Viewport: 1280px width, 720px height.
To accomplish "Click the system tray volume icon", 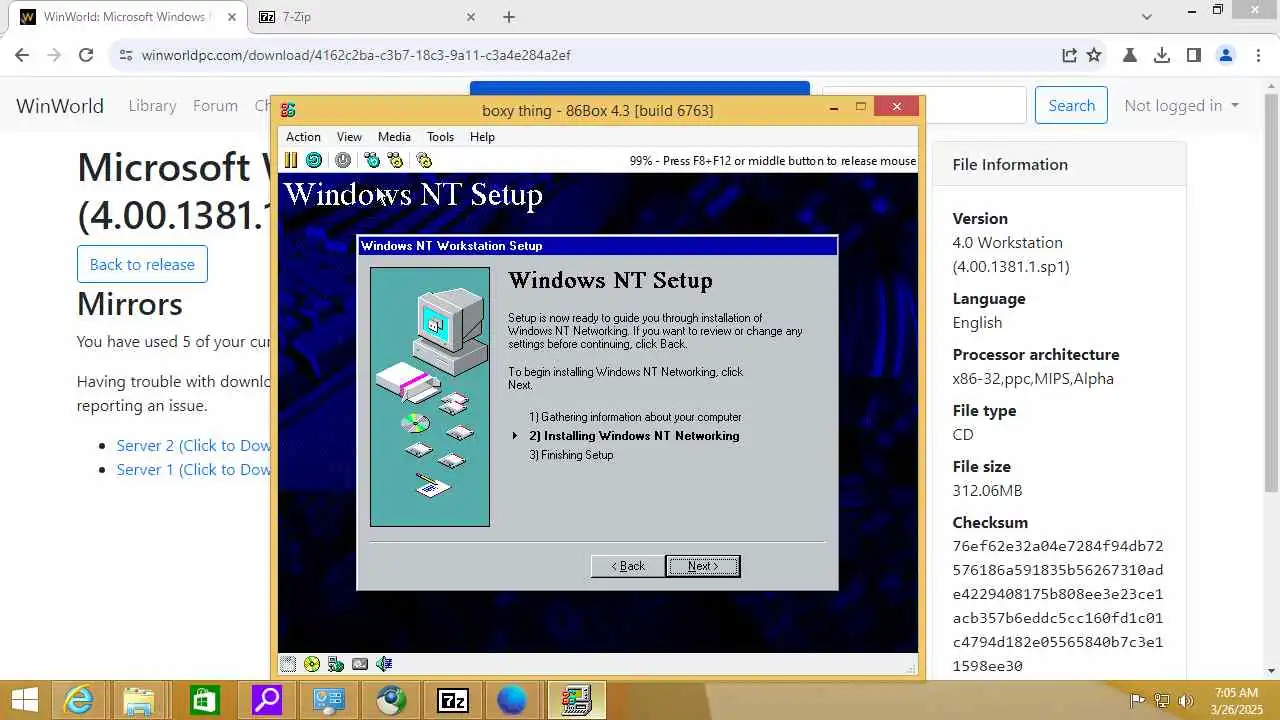I will point(1186,701).
